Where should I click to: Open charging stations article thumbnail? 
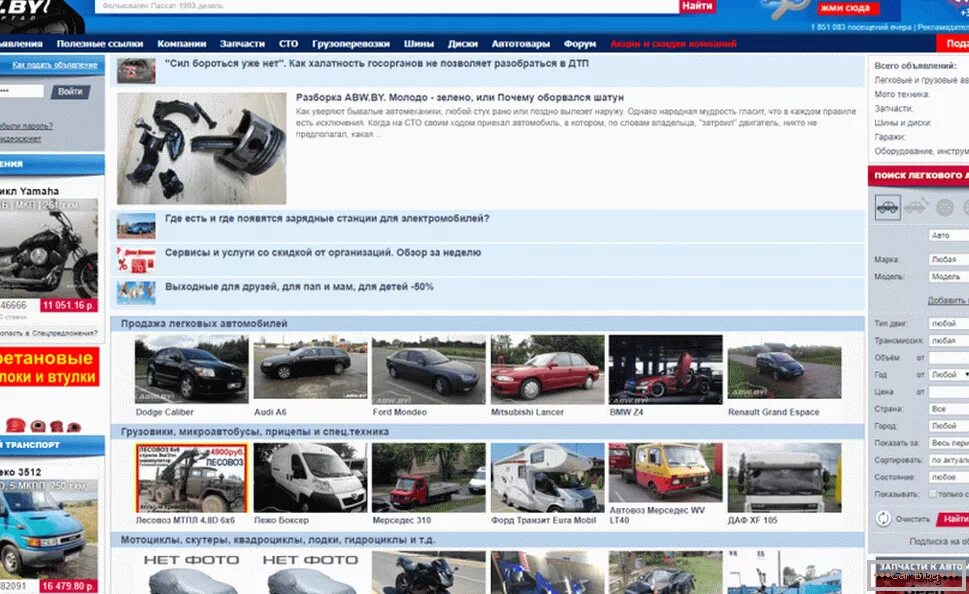click(136, 226)
